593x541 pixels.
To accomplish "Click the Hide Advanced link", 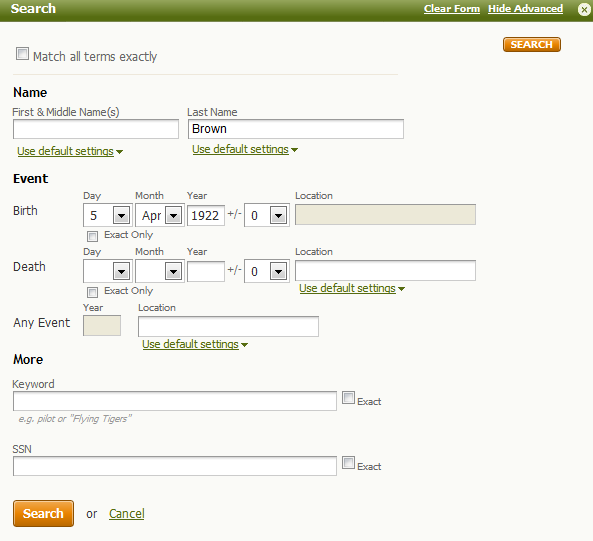I will (525, 9).
